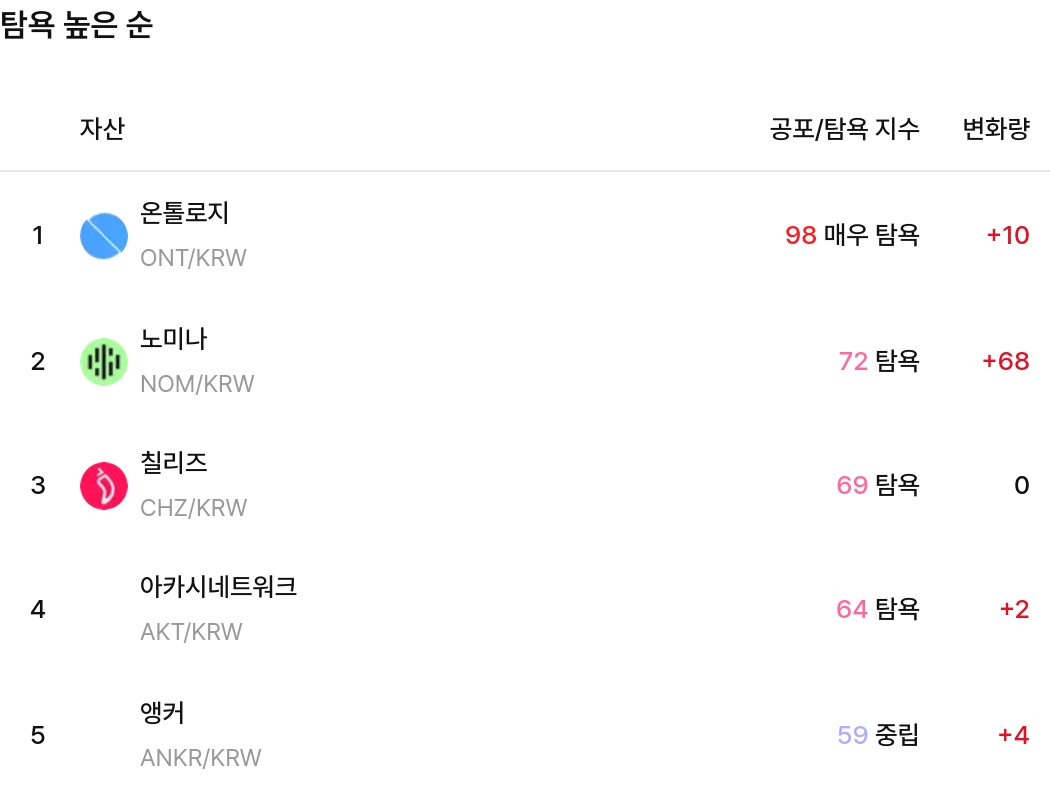Image resolution: width=1050 pixels, height=800 pixels.
Task: Click the +10 change value for Ontology
Action: pyautogui.click(x=1007, y=235)
